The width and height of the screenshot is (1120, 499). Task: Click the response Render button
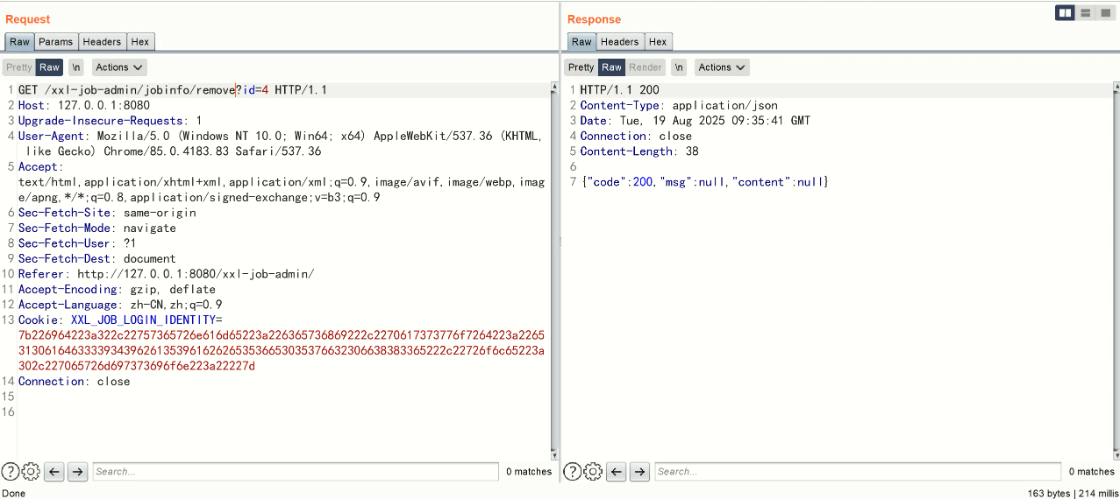(646, 67)
